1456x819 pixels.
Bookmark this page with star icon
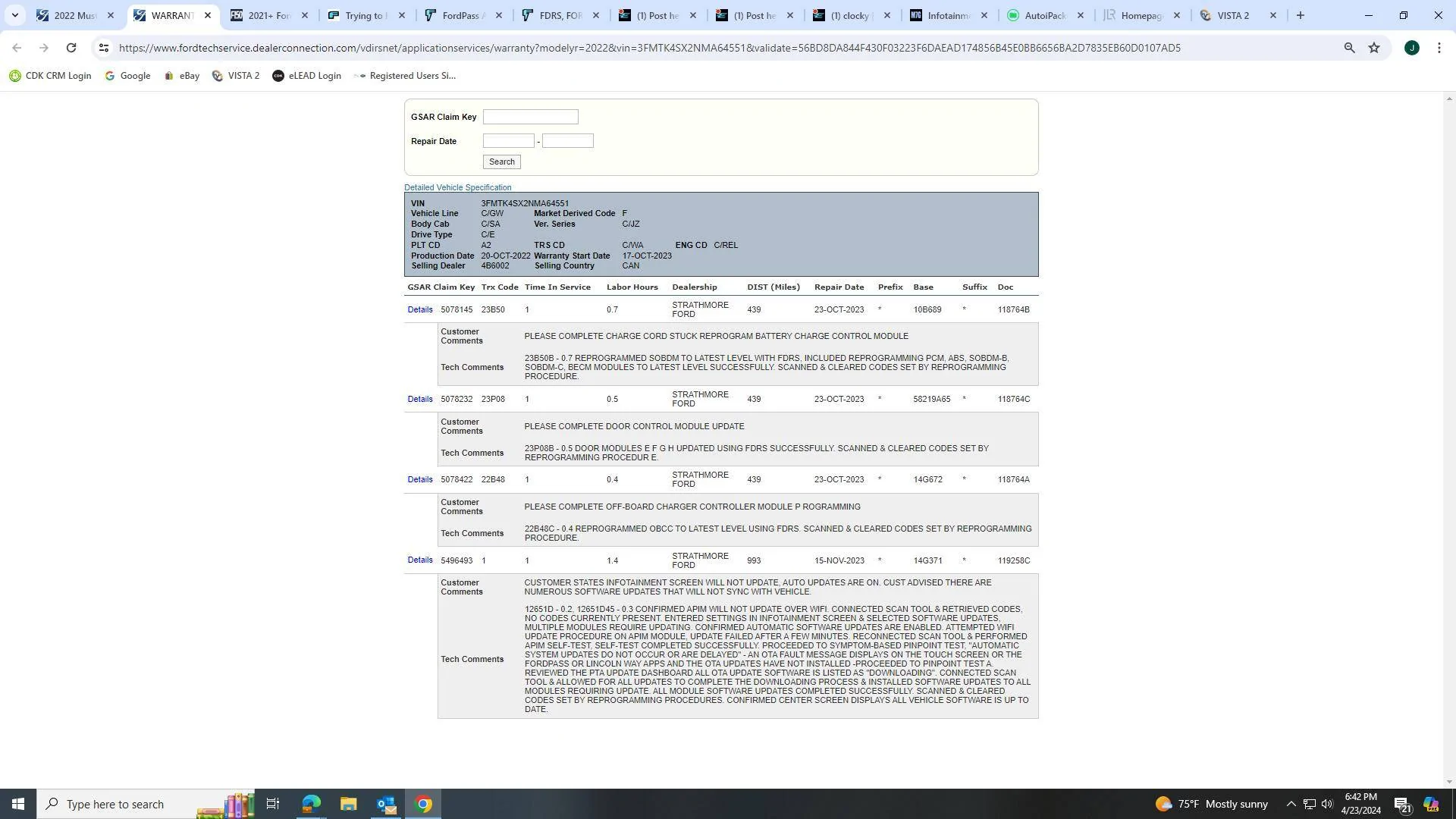point(1374,48)
